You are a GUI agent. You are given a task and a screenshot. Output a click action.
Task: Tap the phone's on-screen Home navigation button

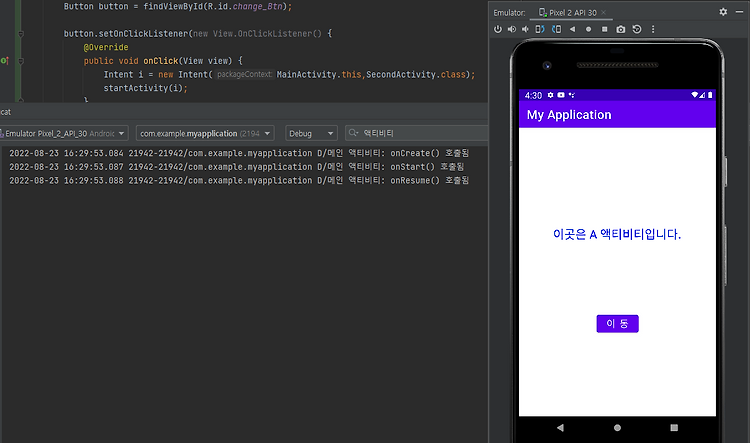(618, 428)
